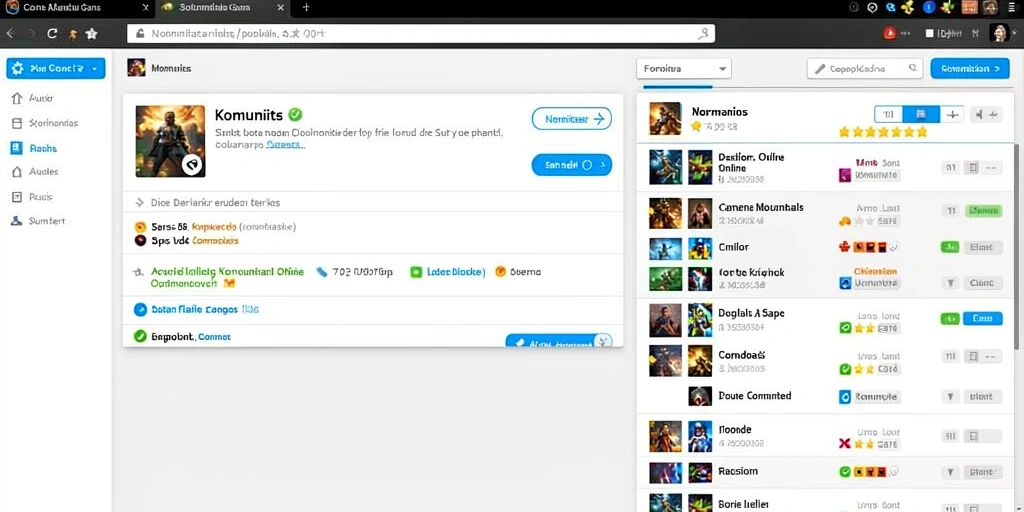This screenshot has height=512, width=1024.
Task: Click the magenta icon in the Desilorr Online row
Action: (x=844, y=174)
